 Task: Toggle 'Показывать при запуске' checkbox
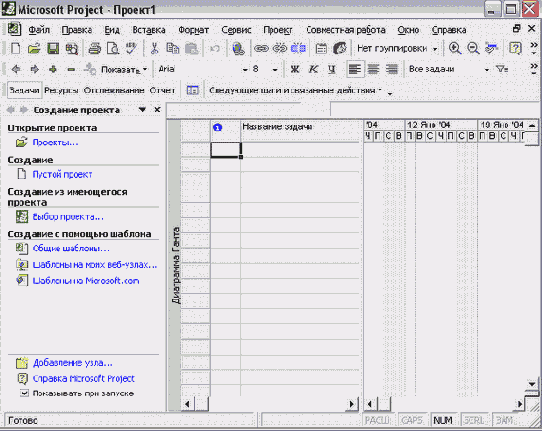[x=24, y=393]
